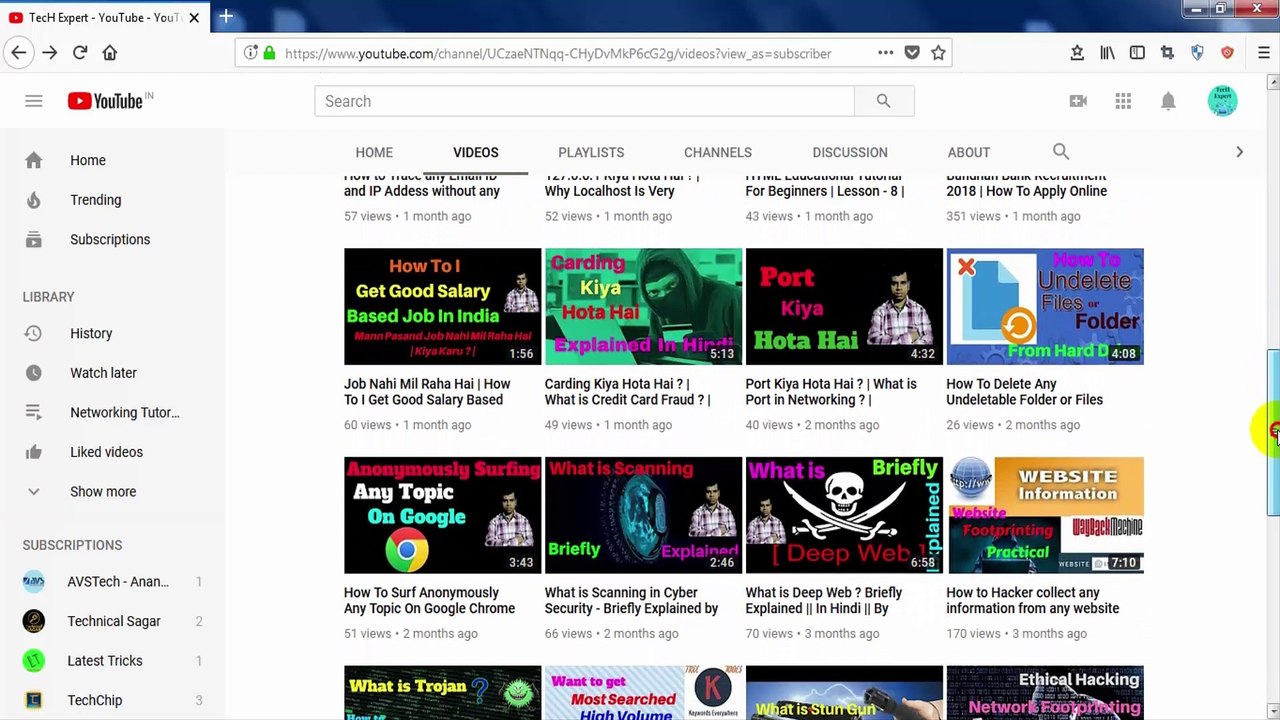Click title 'What is Scanning in Cyber Security'
Image resolution: width=1280 pixels, height=720 pixels.
tap(631, 600)
